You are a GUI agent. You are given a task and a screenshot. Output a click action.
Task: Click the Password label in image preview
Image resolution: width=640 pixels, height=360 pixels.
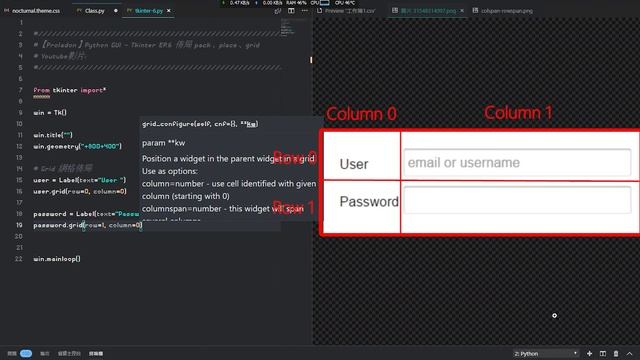pyautogui.click(x=369, y=202)
